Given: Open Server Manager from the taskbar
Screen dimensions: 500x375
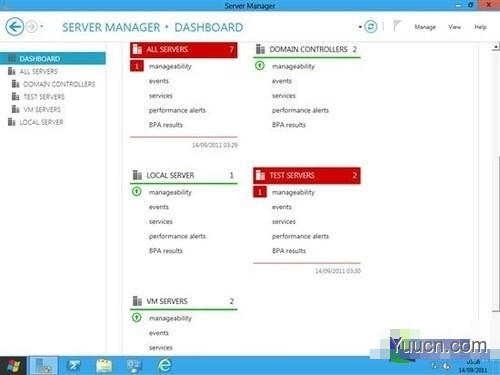Looking at the screenshot, I should click(43, 366).
